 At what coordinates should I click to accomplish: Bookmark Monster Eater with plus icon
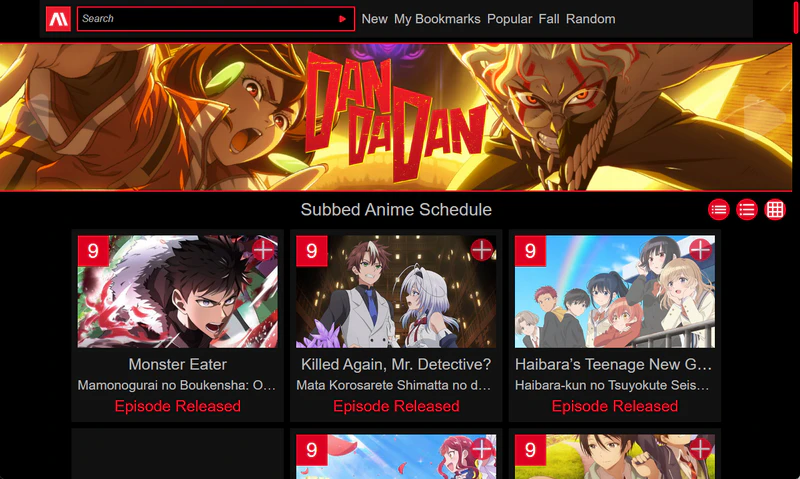[263, 250]
